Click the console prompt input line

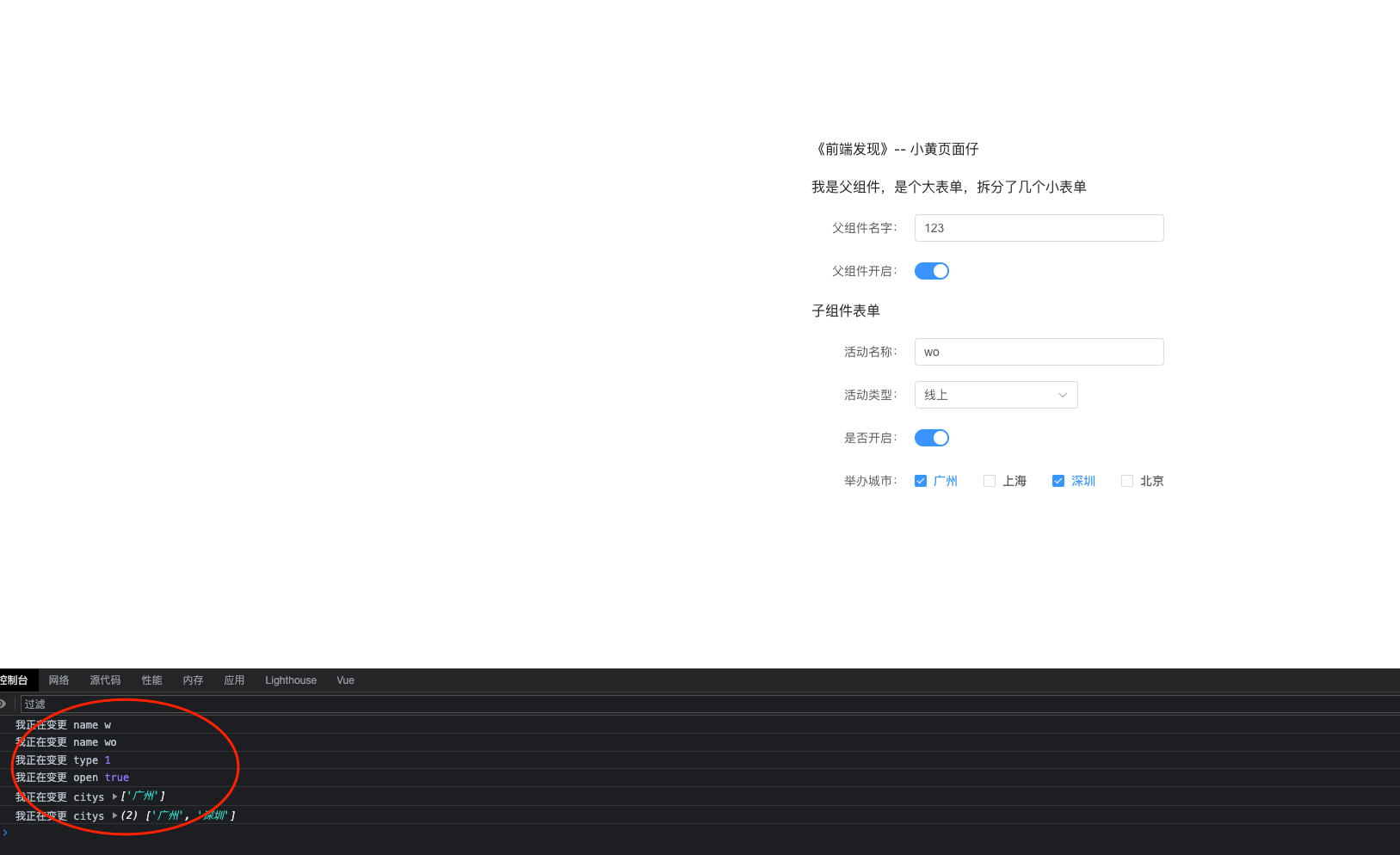[x=700, y=833]
